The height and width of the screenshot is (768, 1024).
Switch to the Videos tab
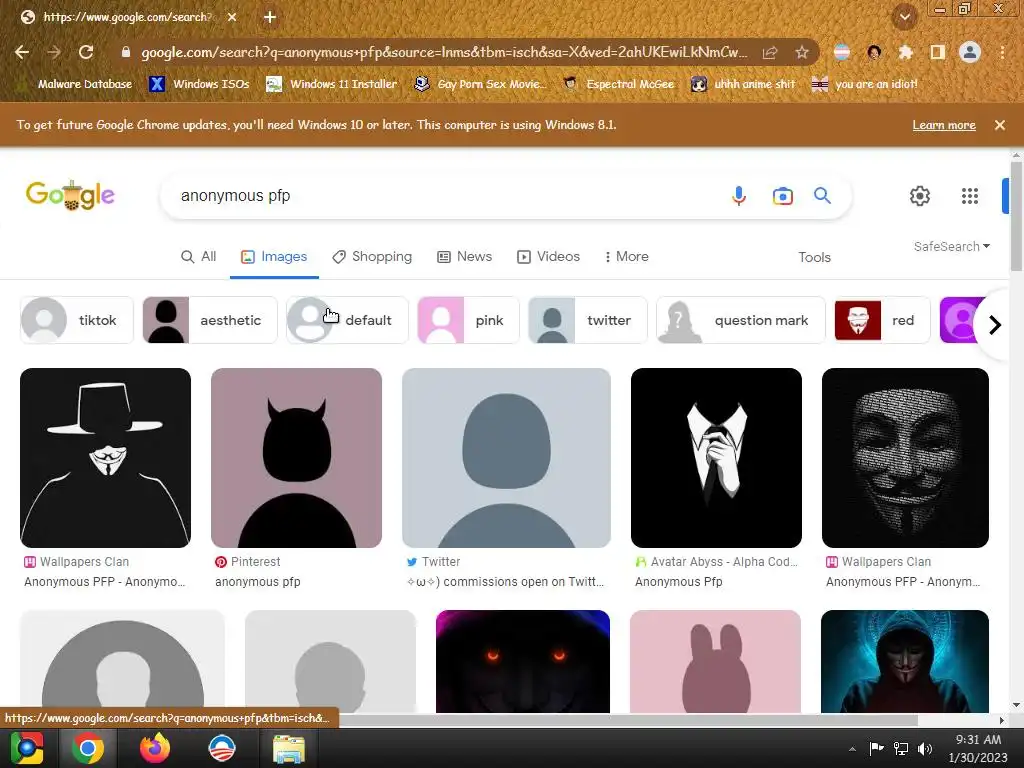(549, 257)
